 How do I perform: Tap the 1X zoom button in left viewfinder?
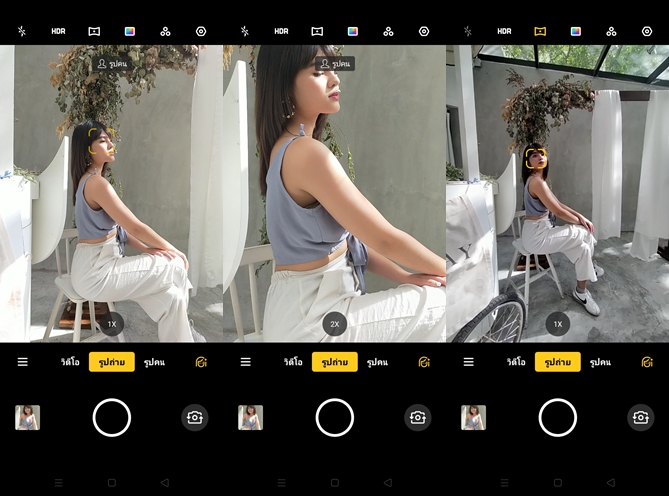pos(112,324)
